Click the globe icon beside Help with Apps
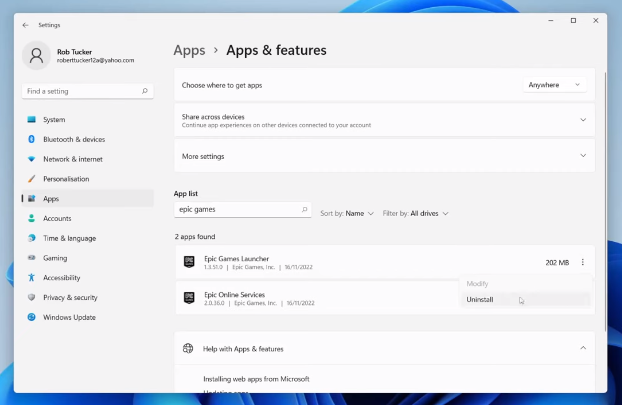The height and width of the screenshot is (405, 622). 188,349
